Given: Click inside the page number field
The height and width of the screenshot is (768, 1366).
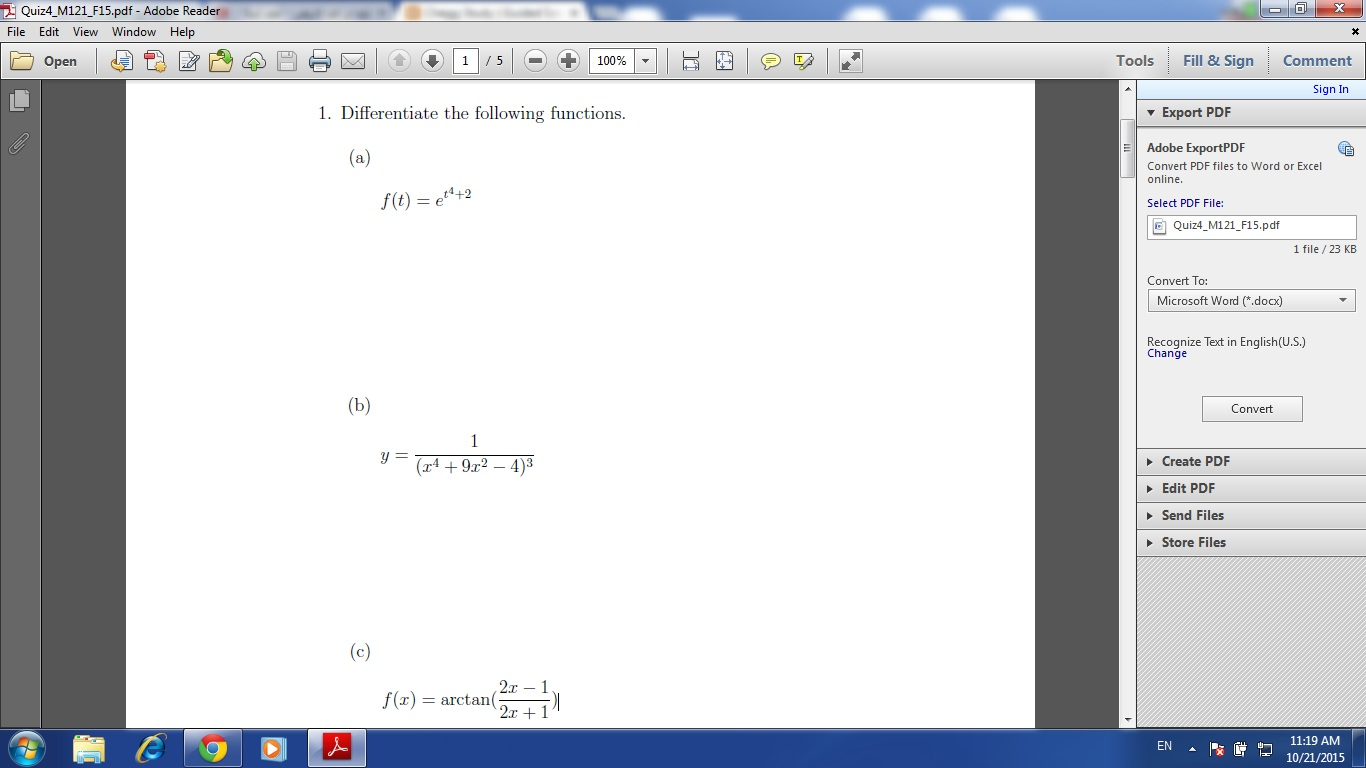Looking at the screenshot, I should click(465, 61).
